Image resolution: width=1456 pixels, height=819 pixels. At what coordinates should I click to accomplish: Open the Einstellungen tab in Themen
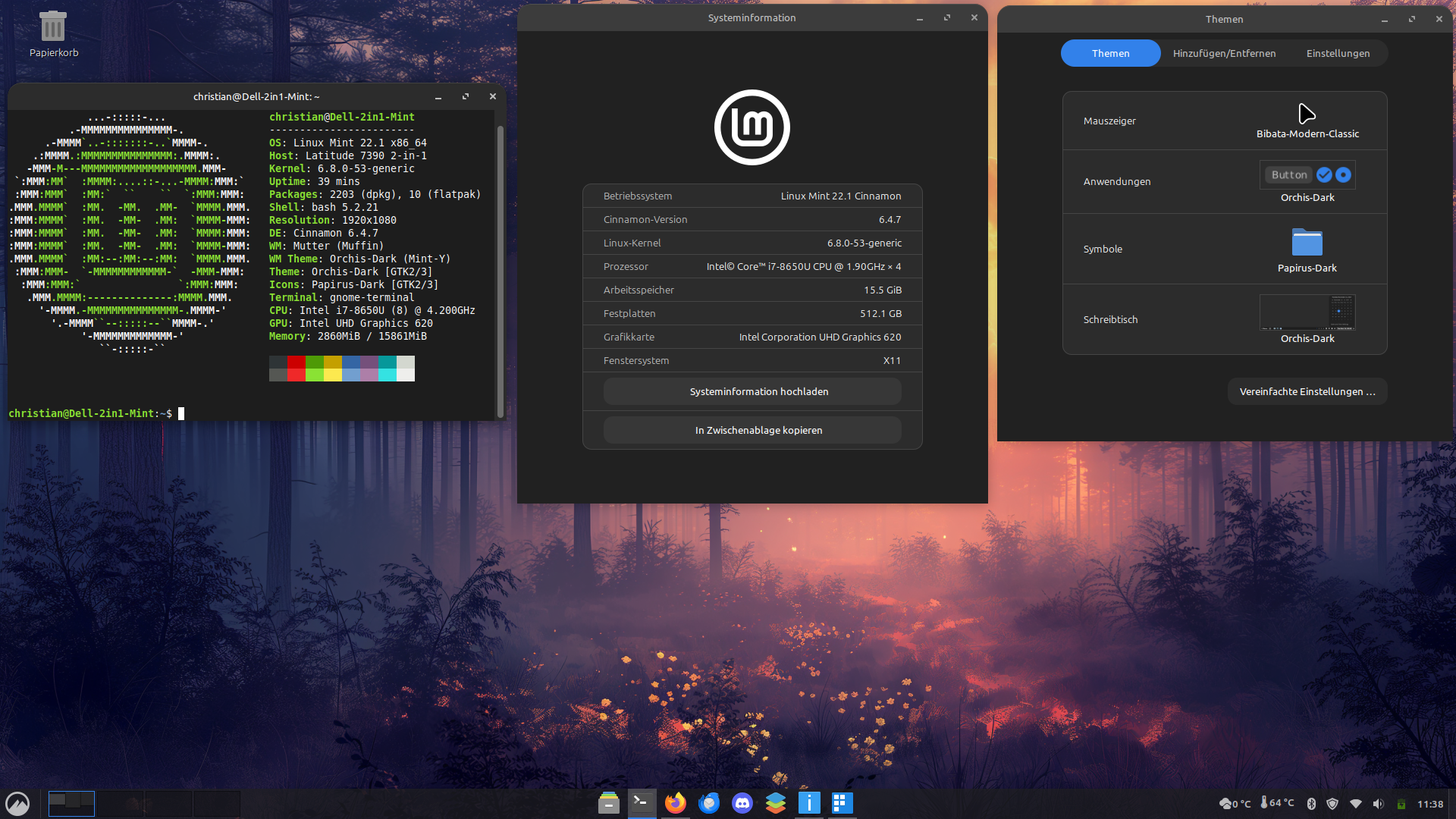pyautogui.click(x=1338, y=53)
